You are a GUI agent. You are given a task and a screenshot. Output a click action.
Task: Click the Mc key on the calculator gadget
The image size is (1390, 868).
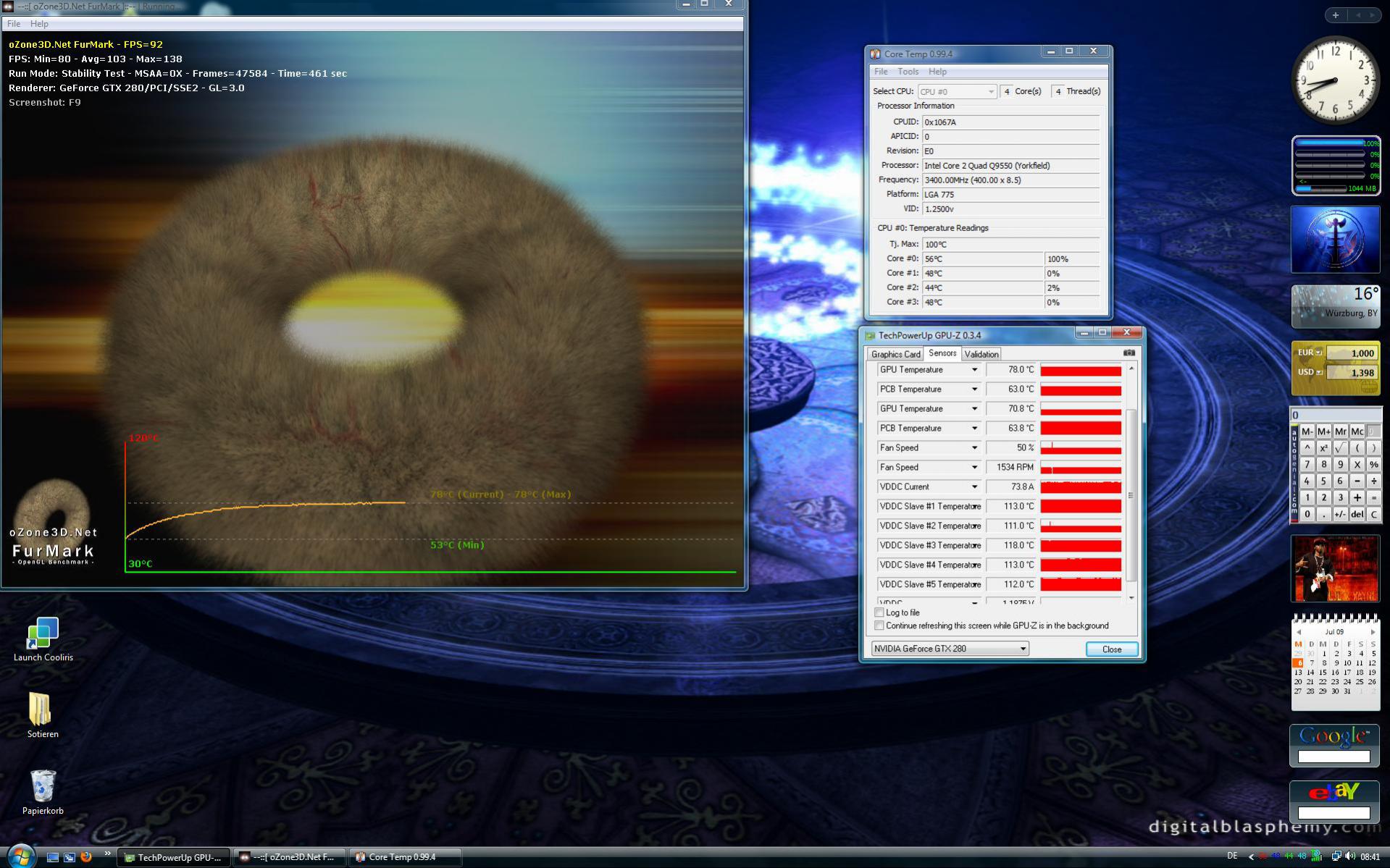click(x=1357, y=431)
